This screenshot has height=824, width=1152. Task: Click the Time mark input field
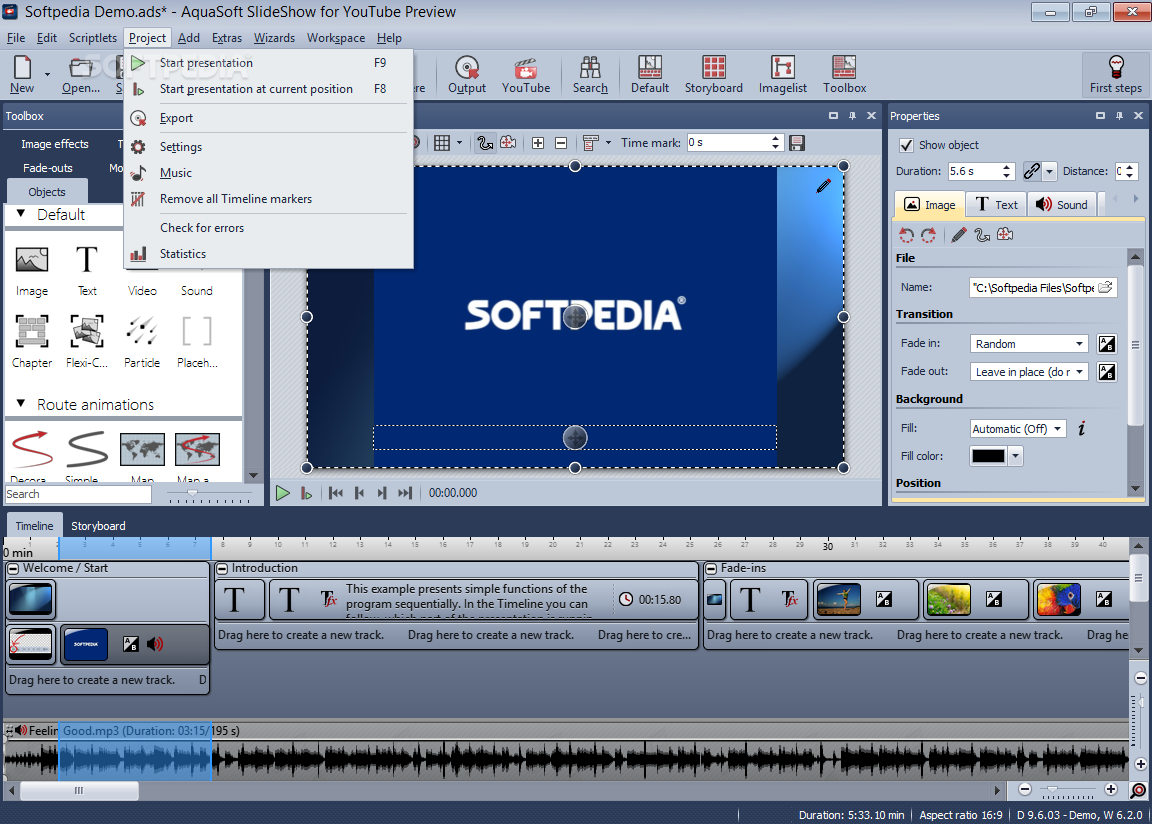tap(729, 142)
